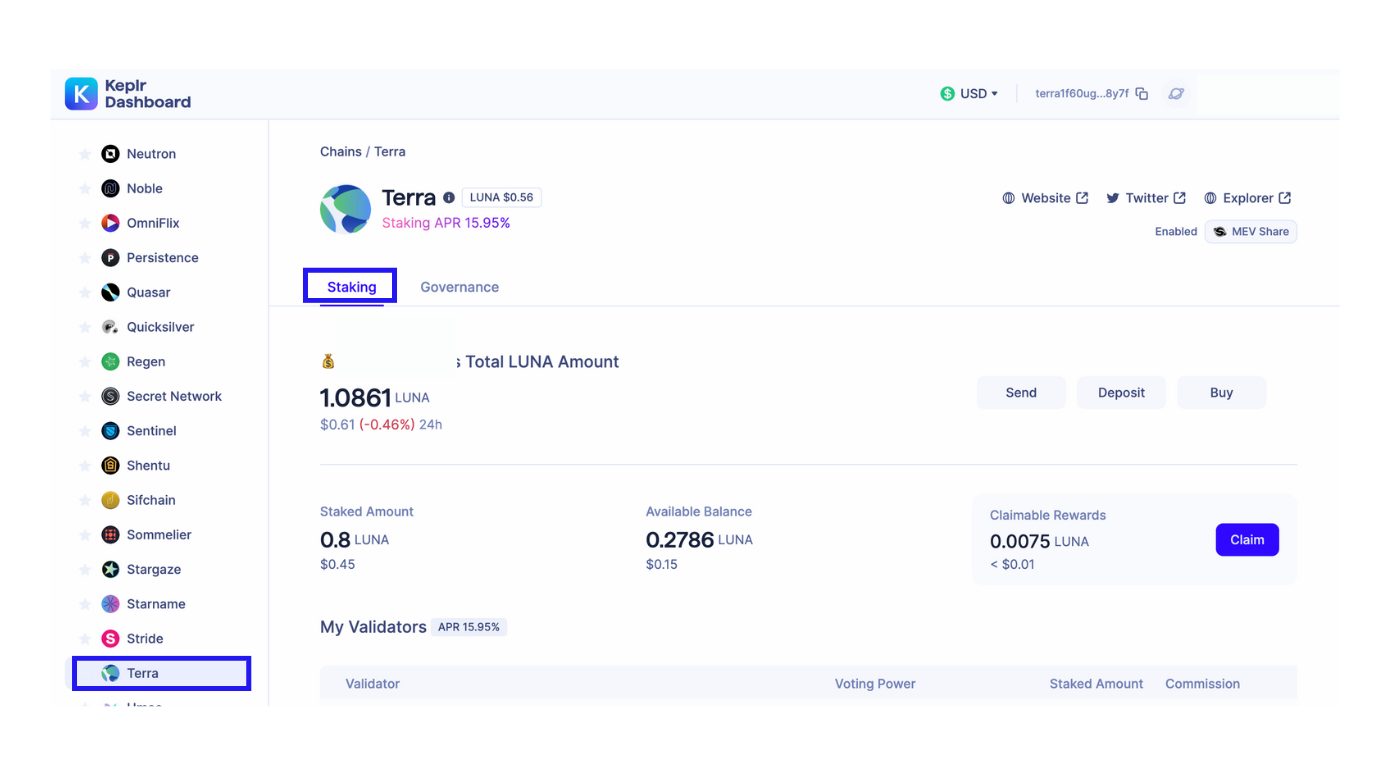Click the info icon next to Terra
Image resolution: width=1386 pixels, height=772 pixels.
[449, 198]
